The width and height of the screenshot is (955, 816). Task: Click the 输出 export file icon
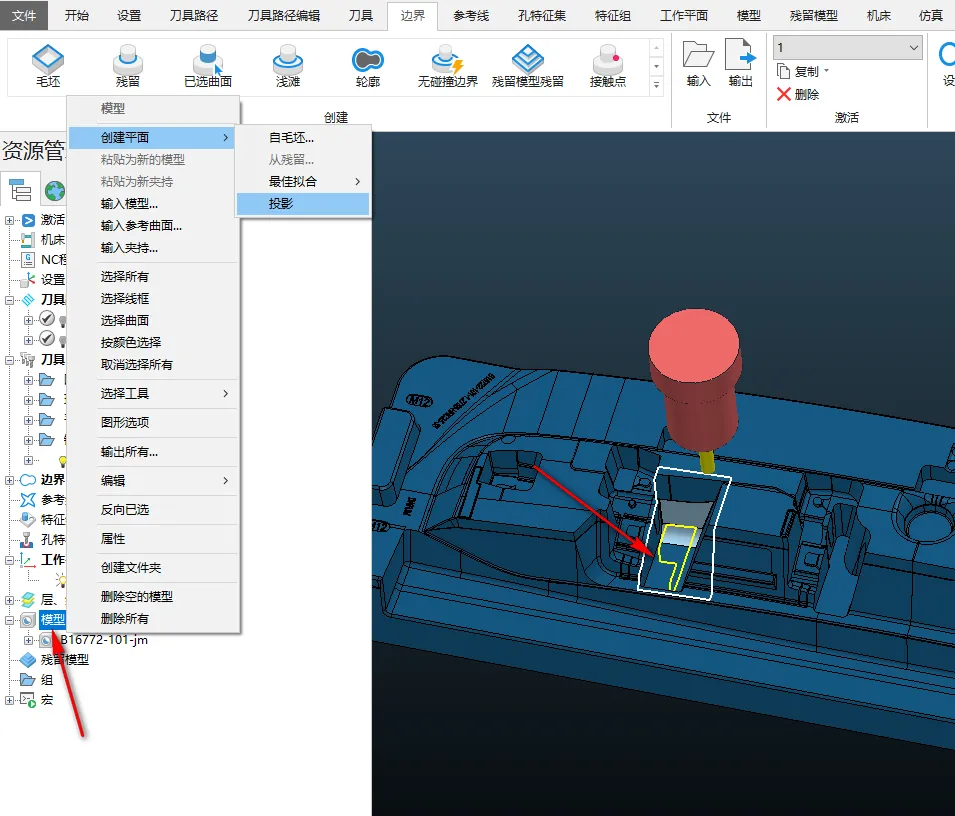pos(740,55)
